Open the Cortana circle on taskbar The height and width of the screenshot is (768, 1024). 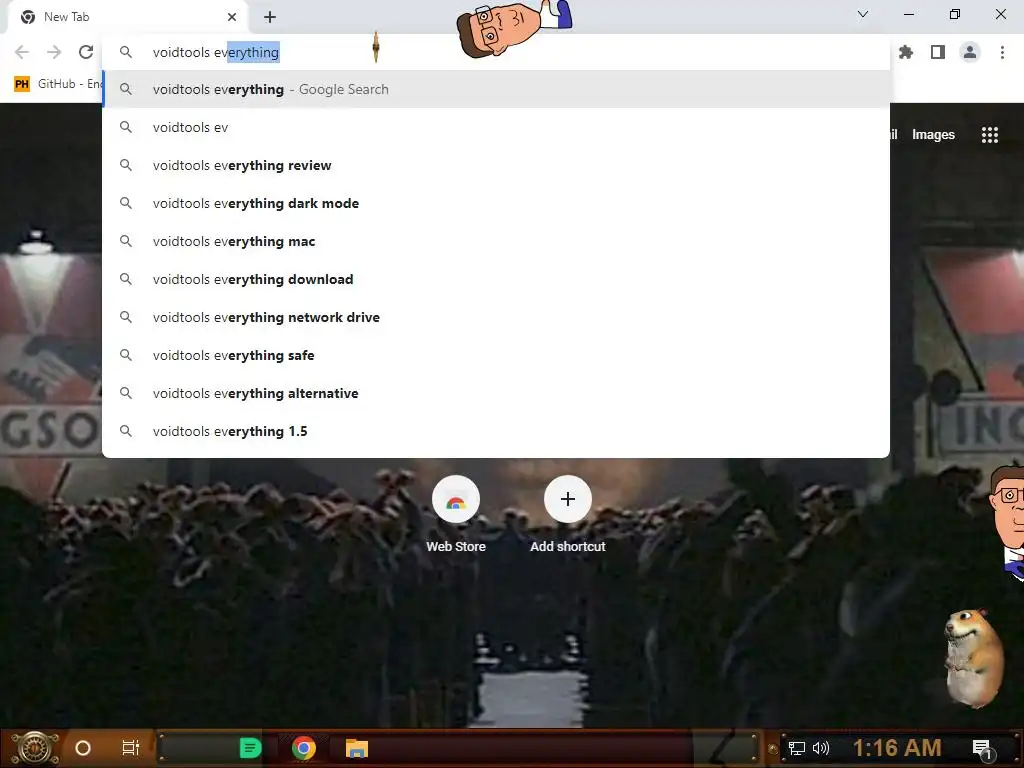82,748
